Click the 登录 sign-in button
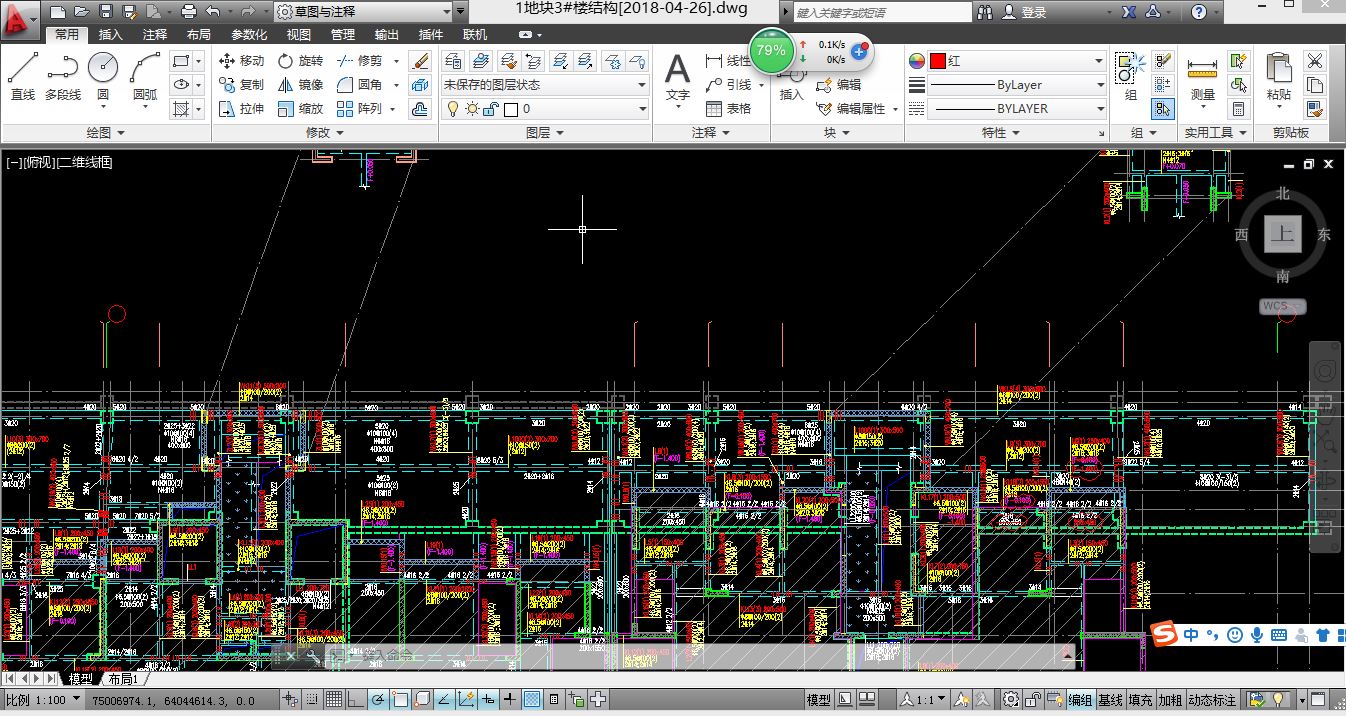1346x716 pixels. [1027, 12]
